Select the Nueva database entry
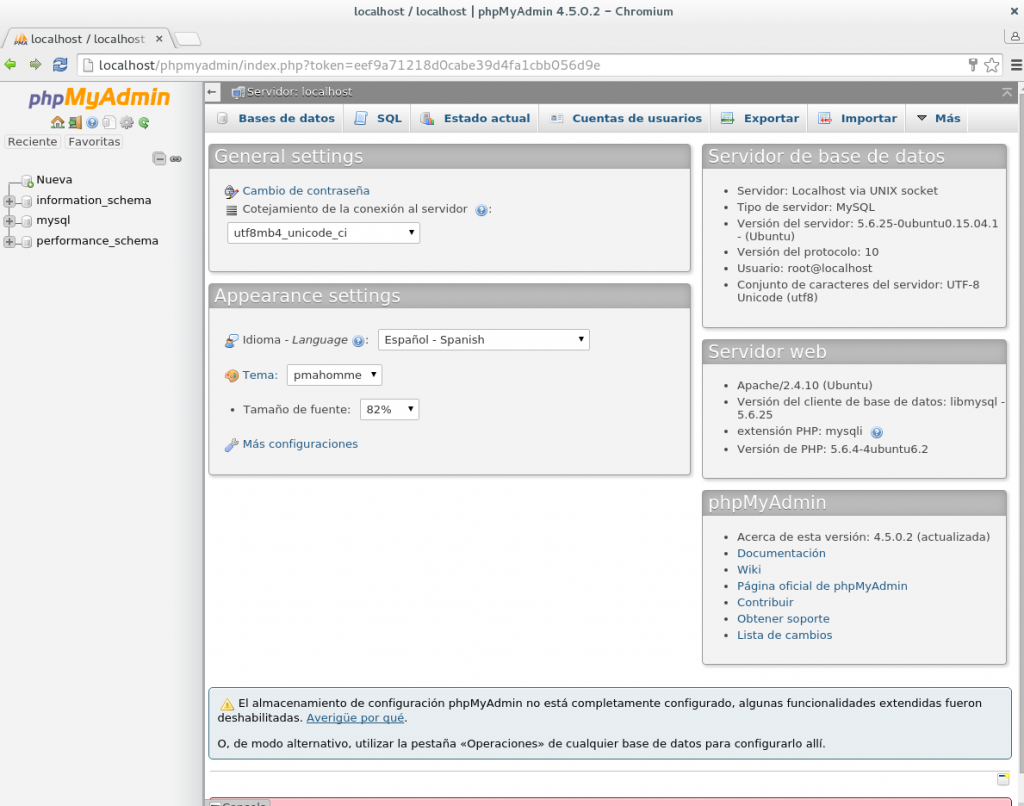 pos(54,179)
